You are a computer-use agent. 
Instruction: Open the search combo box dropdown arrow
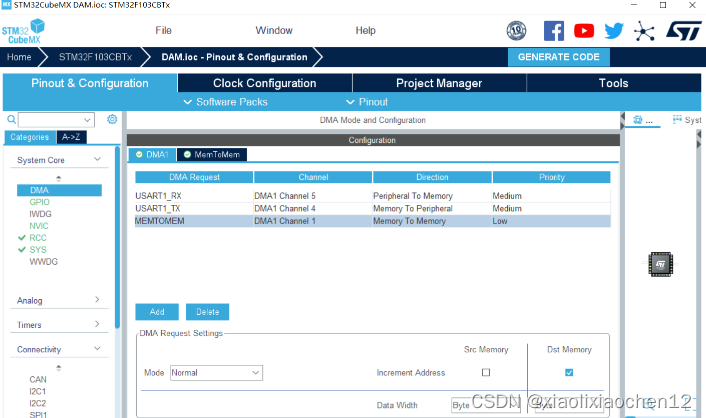[x=87, y=120]
